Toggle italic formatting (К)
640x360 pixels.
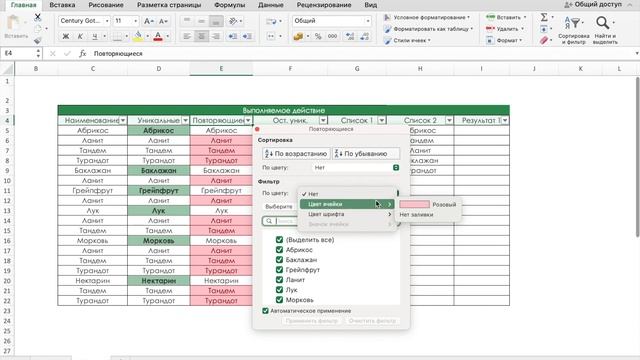point(80,36)
